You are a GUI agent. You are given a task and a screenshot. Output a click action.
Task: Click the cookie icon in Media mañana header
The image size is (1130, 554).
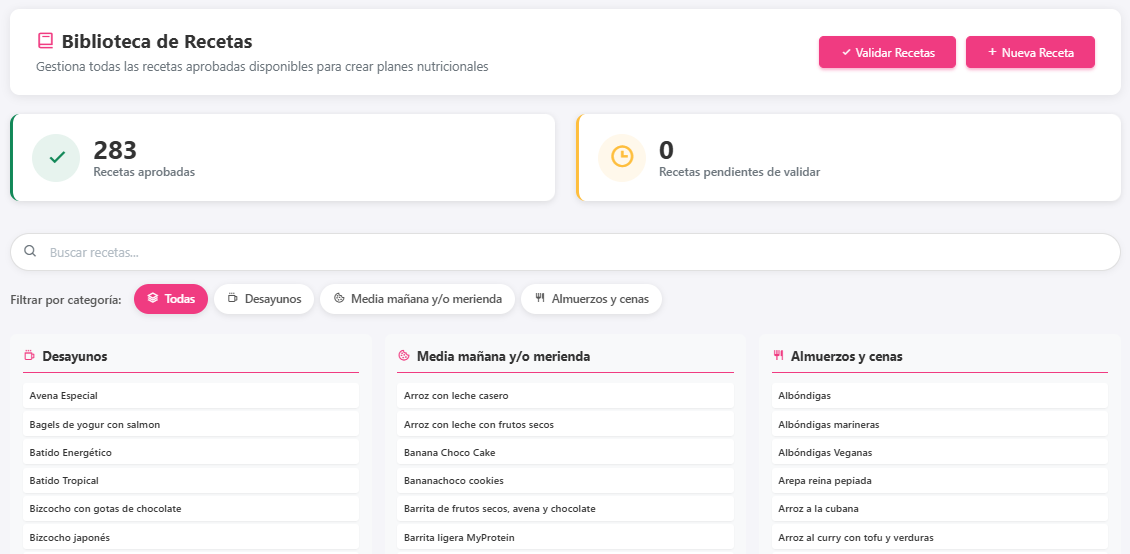pos(404,356)
